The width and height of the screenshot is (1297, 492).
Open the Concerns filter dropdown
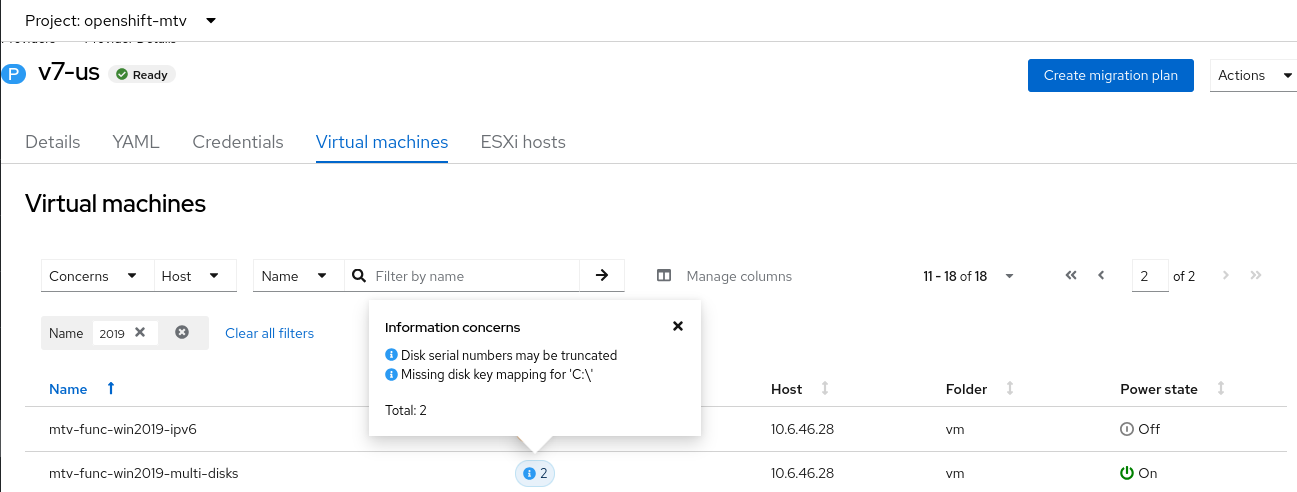(97, 276)
